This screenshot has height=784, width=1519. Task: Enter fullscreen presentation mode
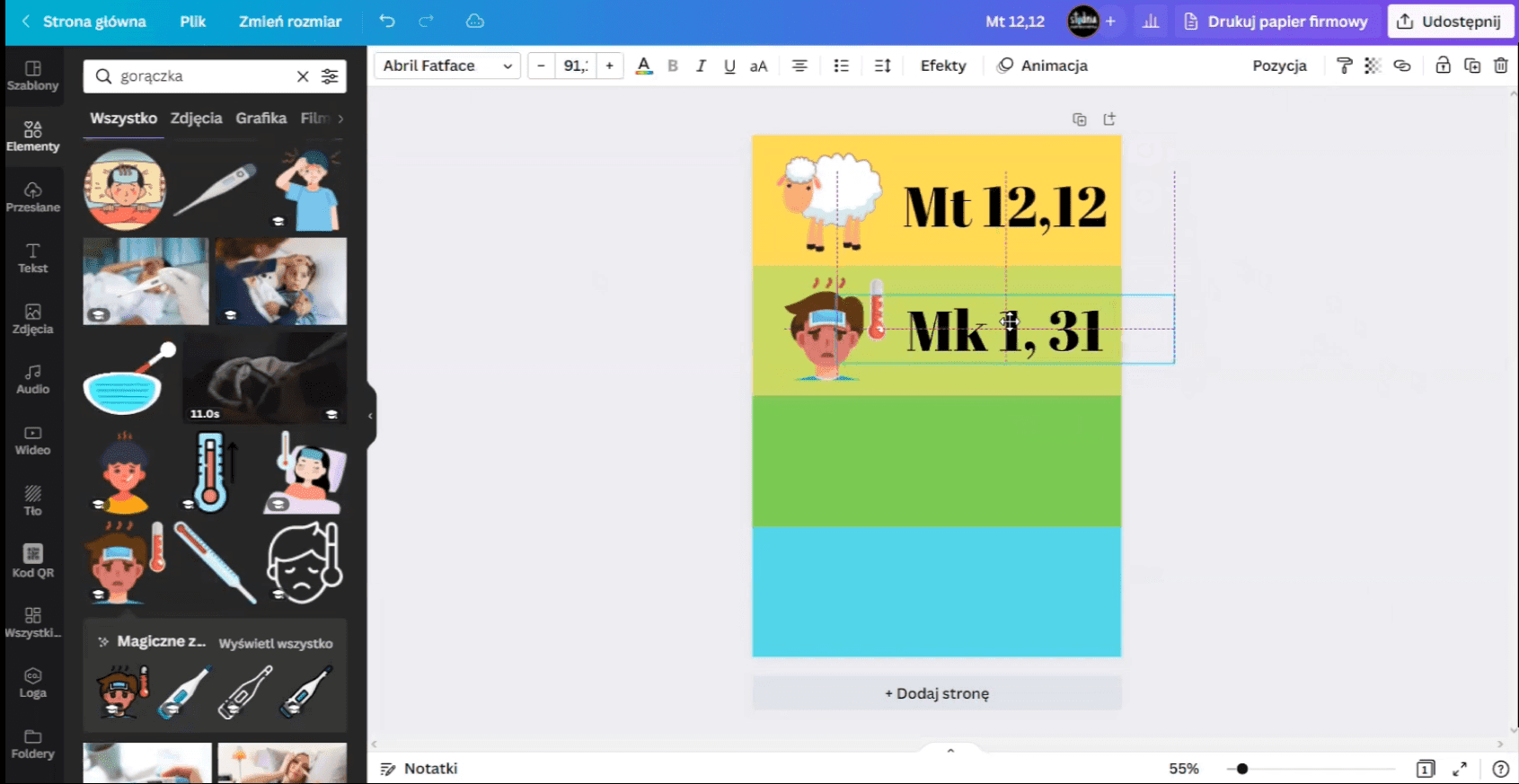pyautogui.click(x=1460, y=769)
